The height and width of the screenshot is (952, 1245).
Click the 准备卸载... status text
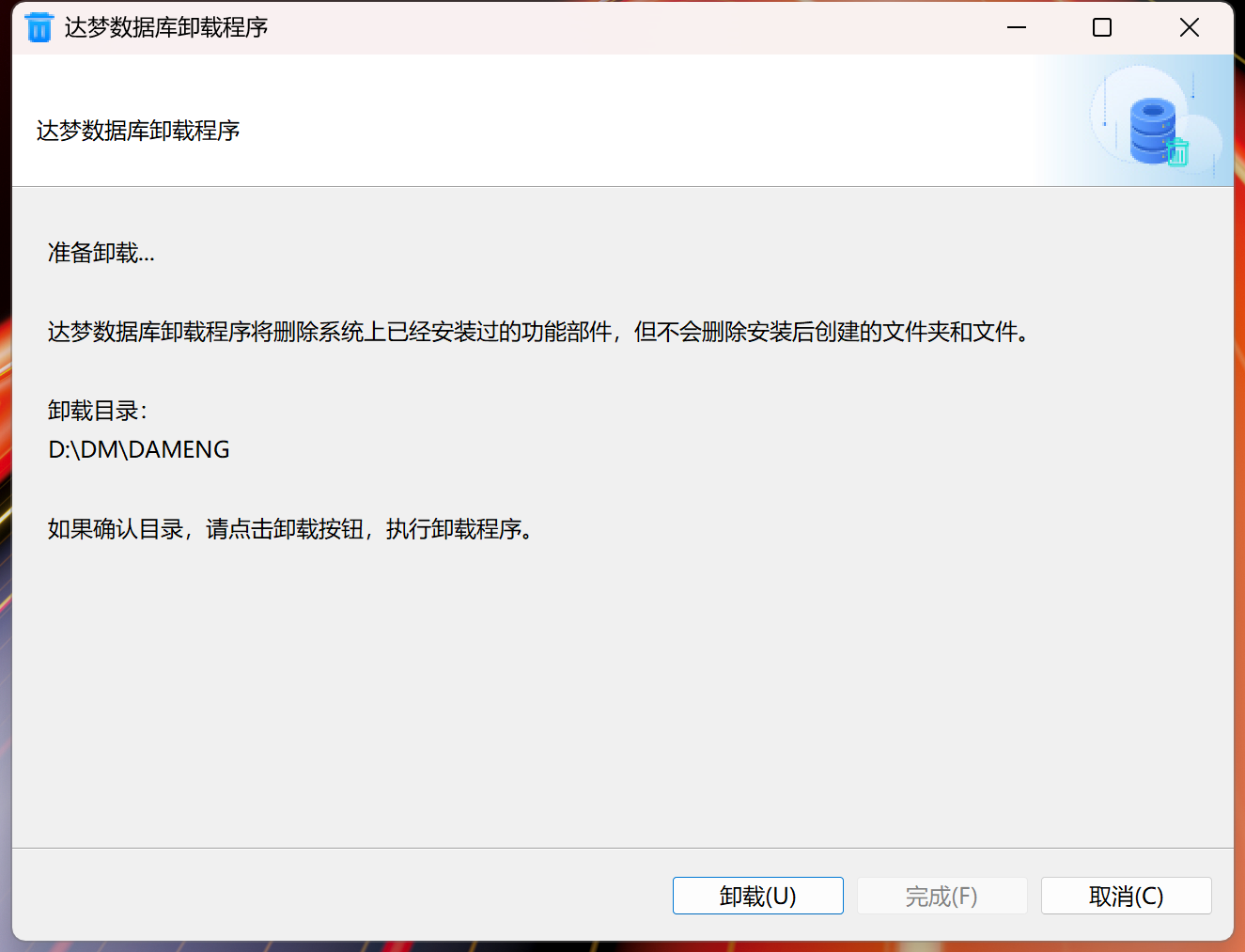click(101, 253)
